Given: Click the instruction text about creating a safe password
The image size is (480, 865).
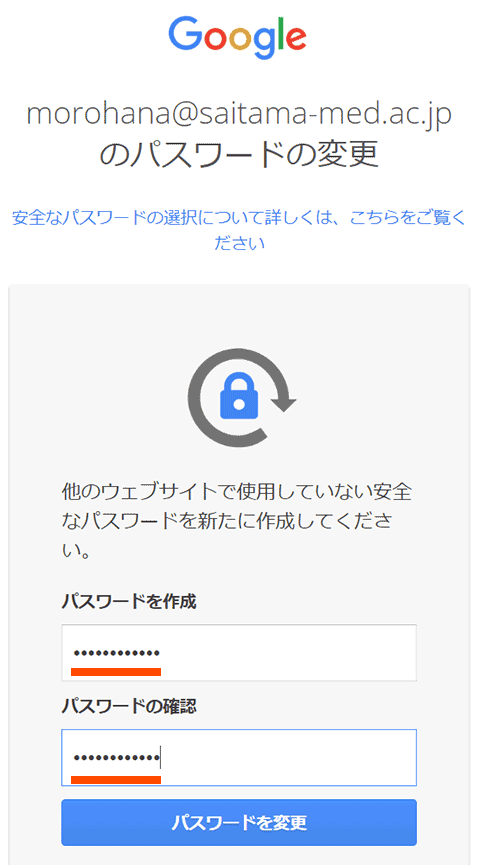Looking at the screenshot, I should pyautogui.click(x=237, y=521).
